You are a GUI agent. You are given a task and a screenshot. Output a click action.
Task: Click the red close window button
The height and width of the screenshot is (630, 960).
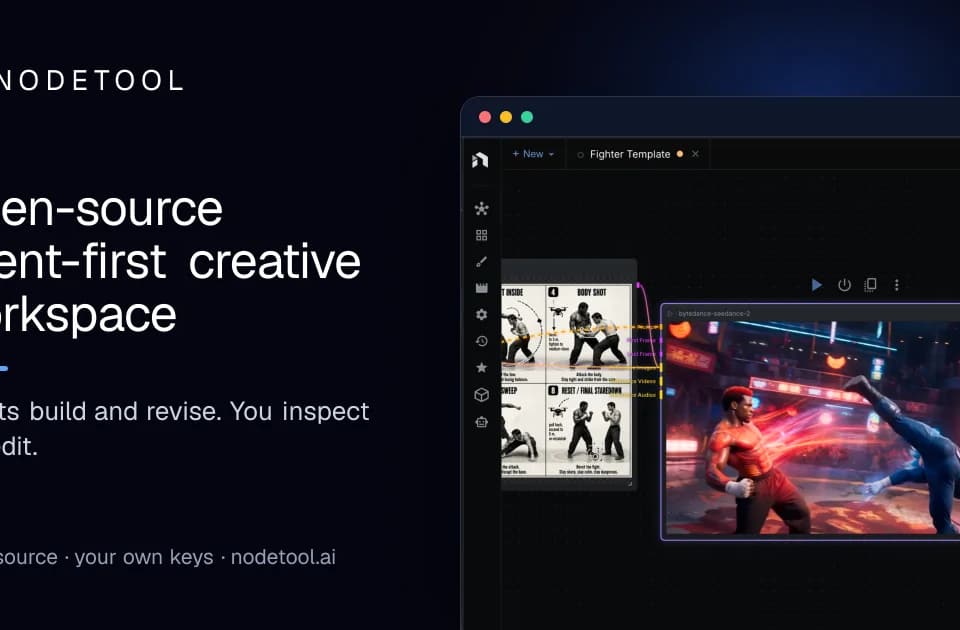coord(485,117)
